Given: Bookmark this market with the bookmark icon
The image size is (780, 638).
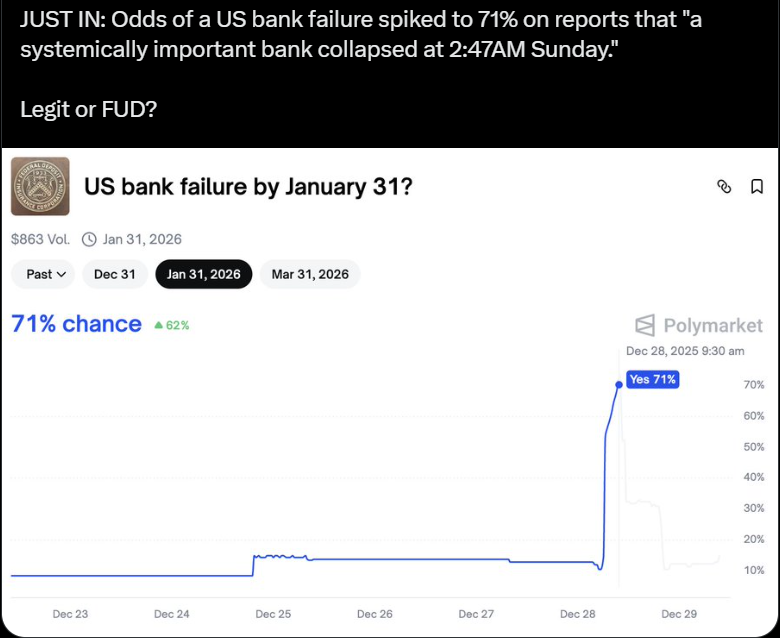Looking at the screenshot, I should [x=757, y=186].
